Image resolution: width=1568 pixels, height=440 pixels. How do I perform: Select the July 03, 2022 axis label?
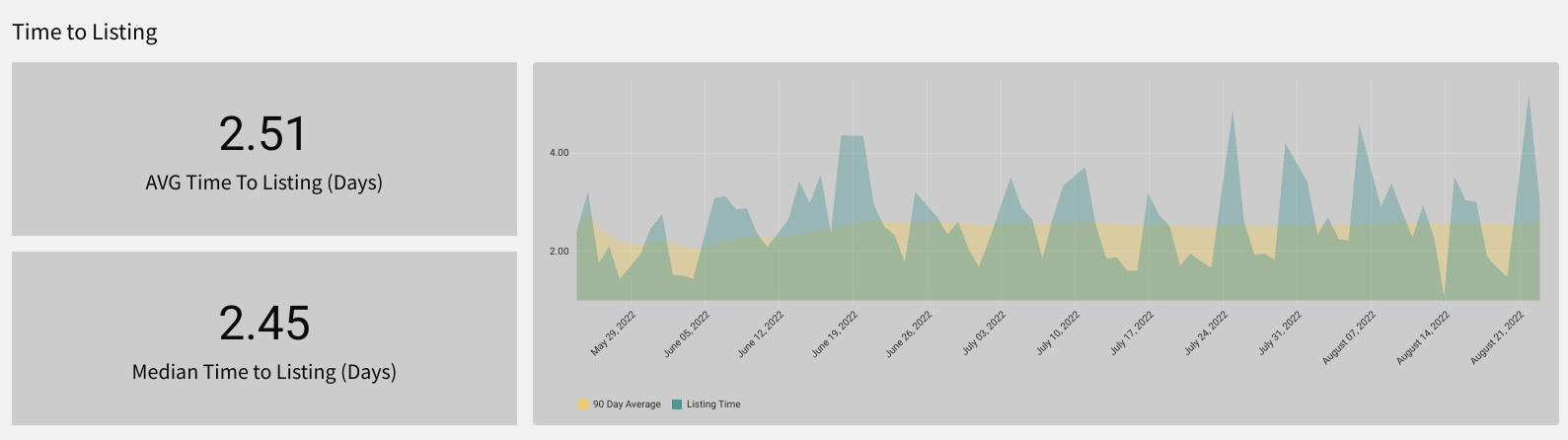984,333
